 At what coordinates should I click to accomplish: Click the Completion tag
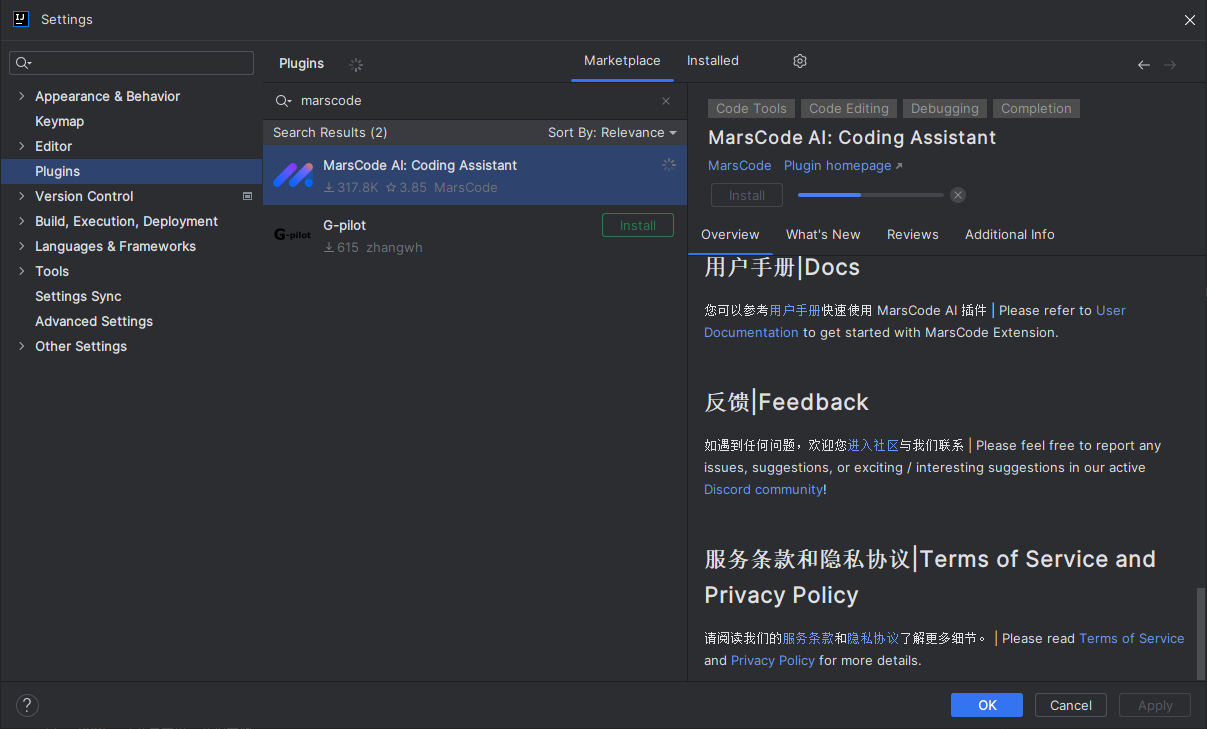(x=1036, y=109)
